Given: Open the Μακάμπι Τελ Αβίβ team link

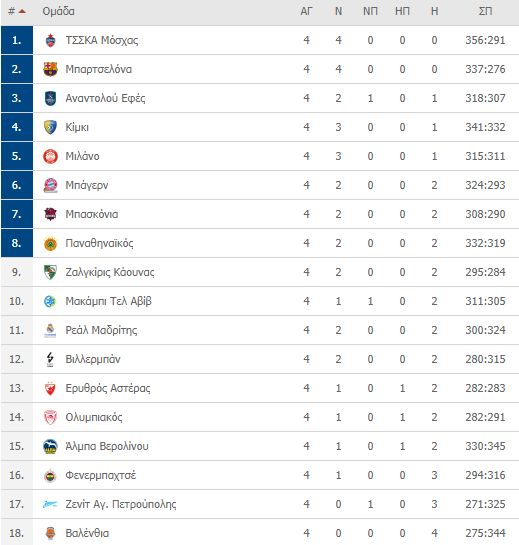Looking at the screenshot, I should (108, 301).
